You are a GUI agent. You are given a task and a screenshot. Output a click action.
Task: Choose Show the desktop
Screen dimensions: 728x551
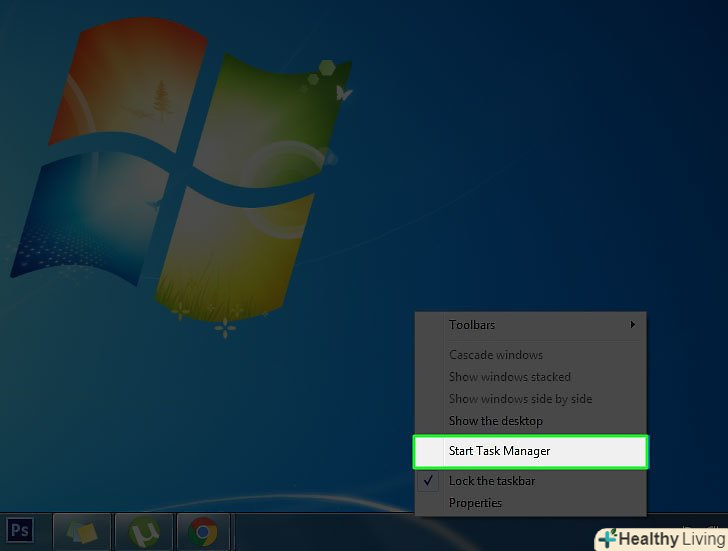pyautogui.click(x=530, y=421)
